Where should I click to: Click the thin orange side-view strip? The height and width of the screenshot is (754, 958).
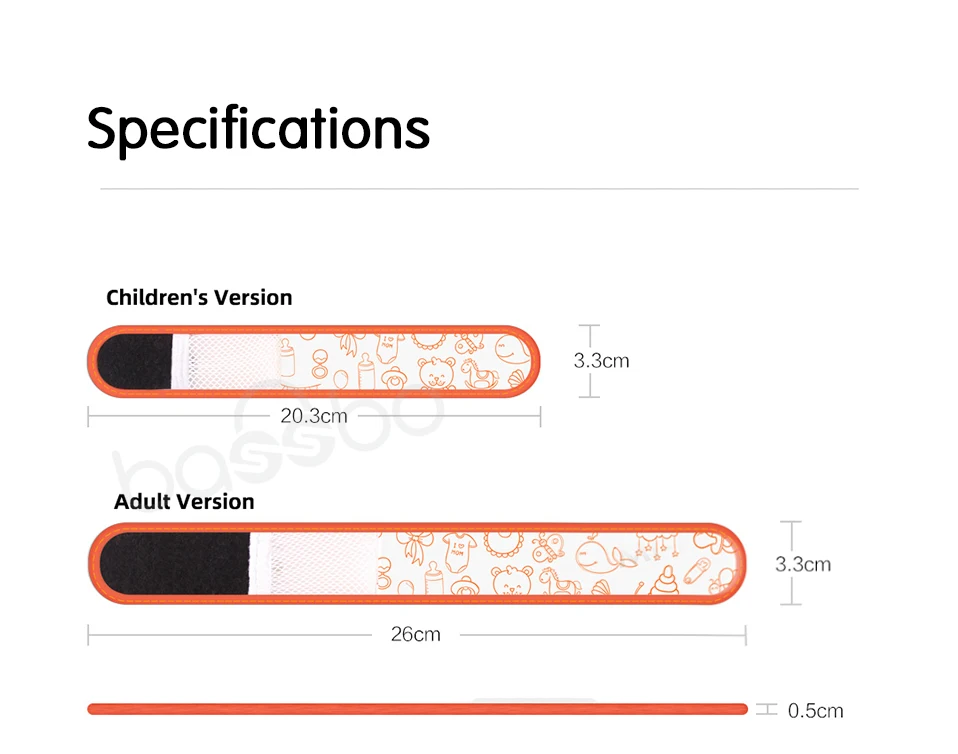(417, 709)
